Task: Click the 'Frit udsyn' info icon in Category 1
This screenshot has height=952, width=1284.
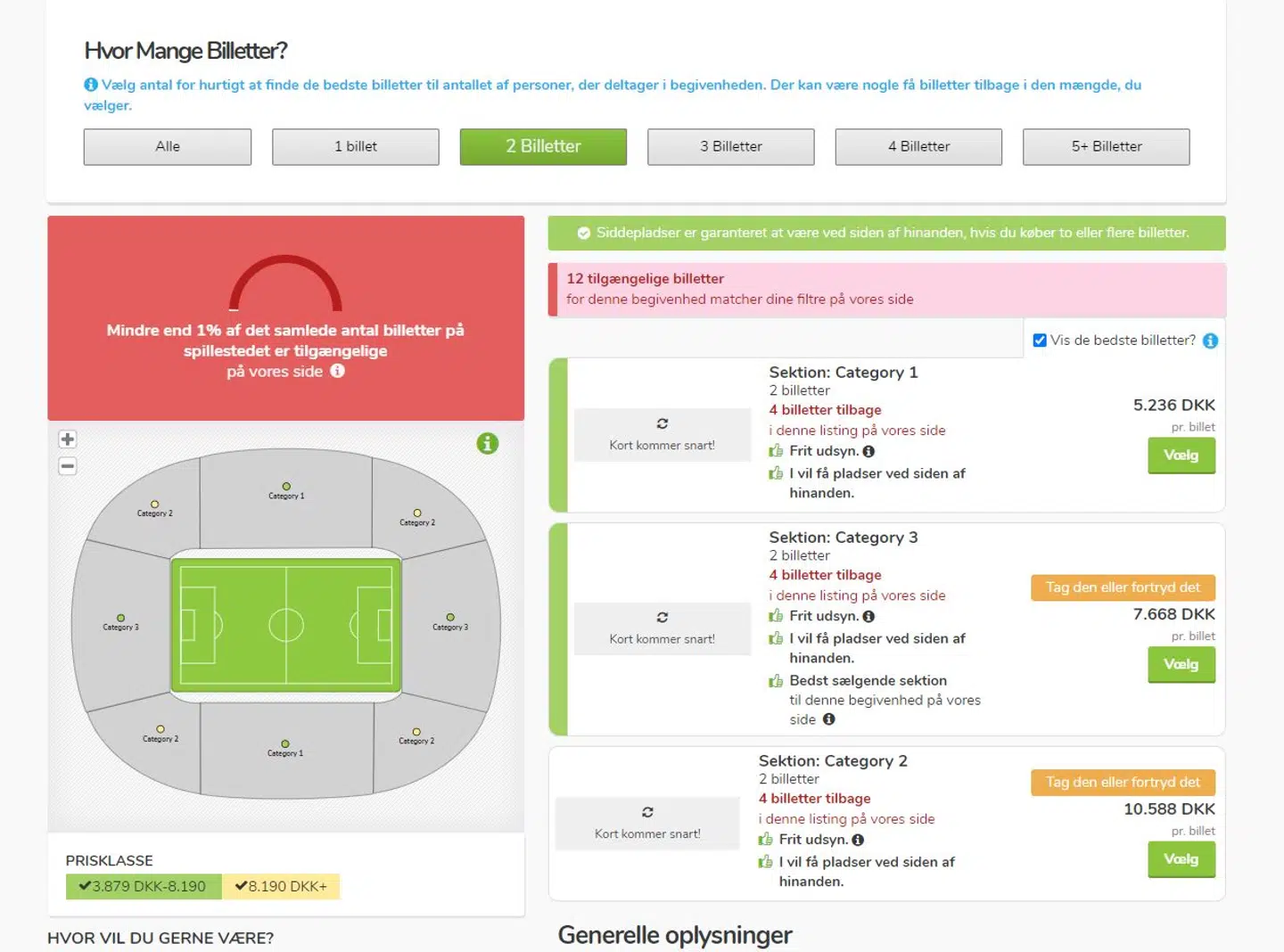Action: (x=868, y=452)
